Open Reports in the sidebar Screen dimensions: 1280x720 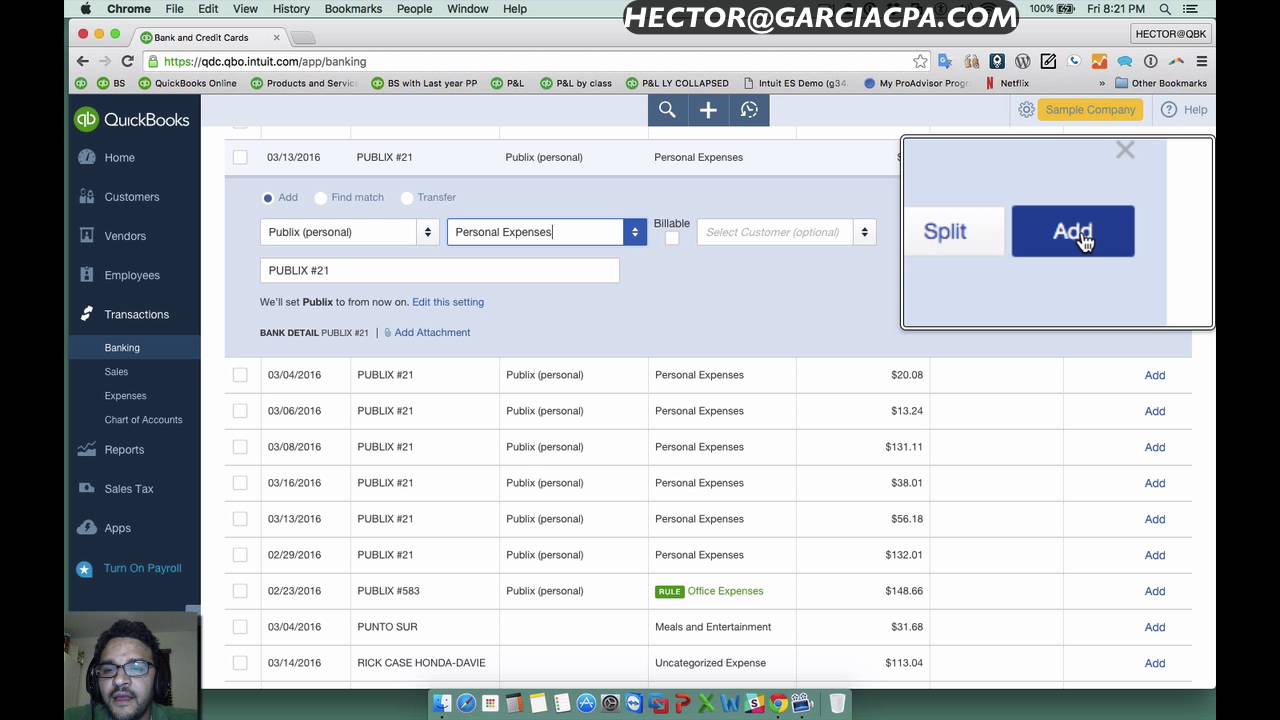(124, 450)
